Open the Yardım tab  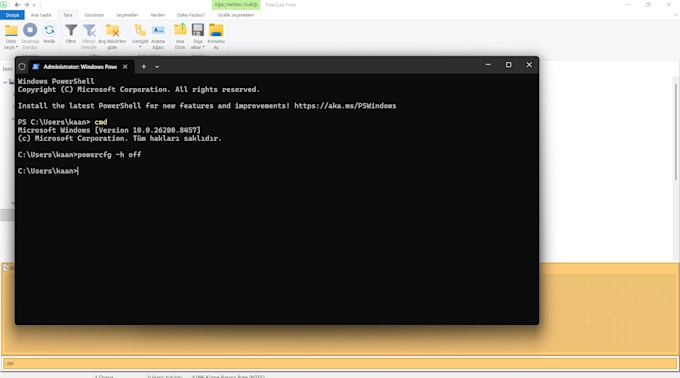coord(157,15)
